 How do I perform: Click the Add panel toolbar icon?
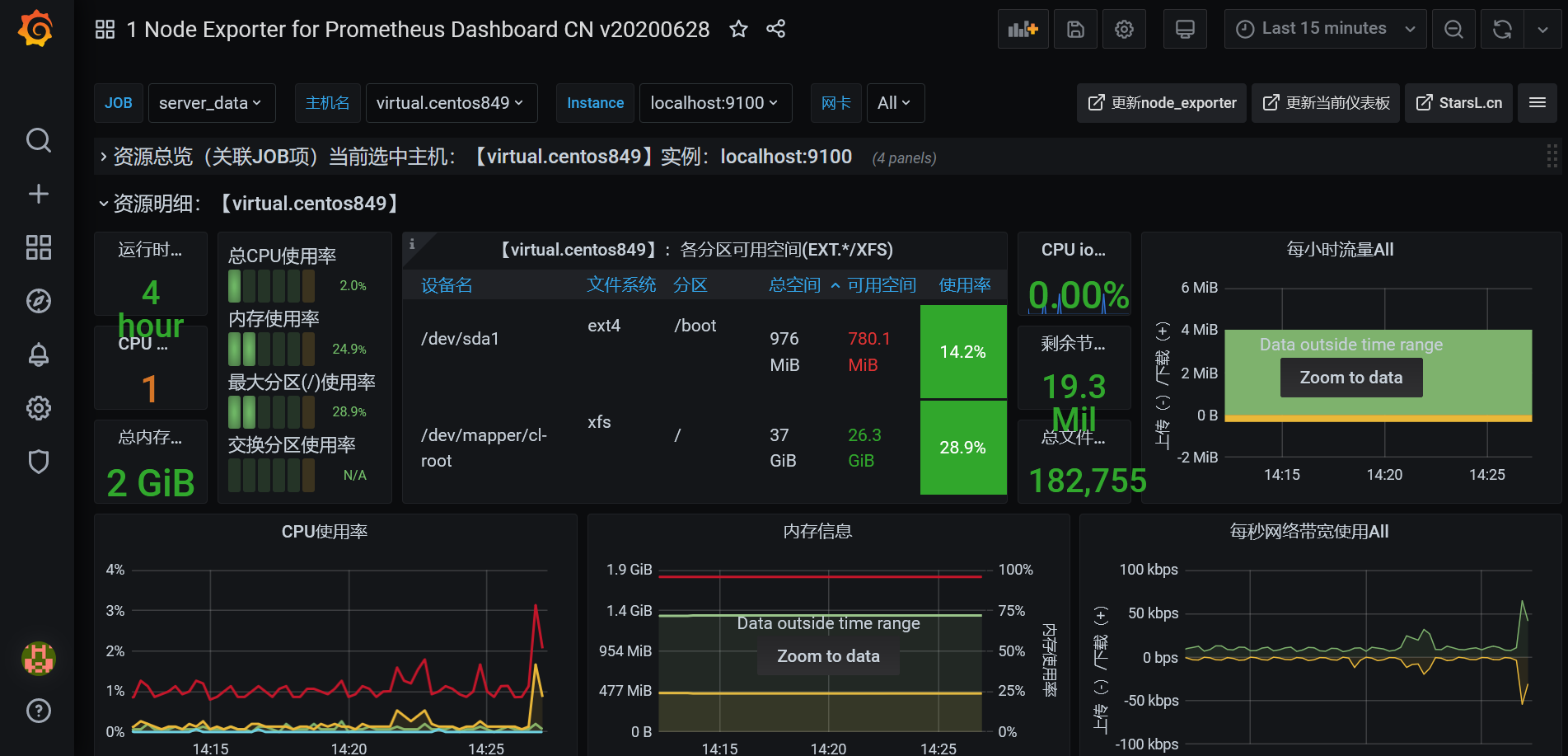[x=1023, y=30]
